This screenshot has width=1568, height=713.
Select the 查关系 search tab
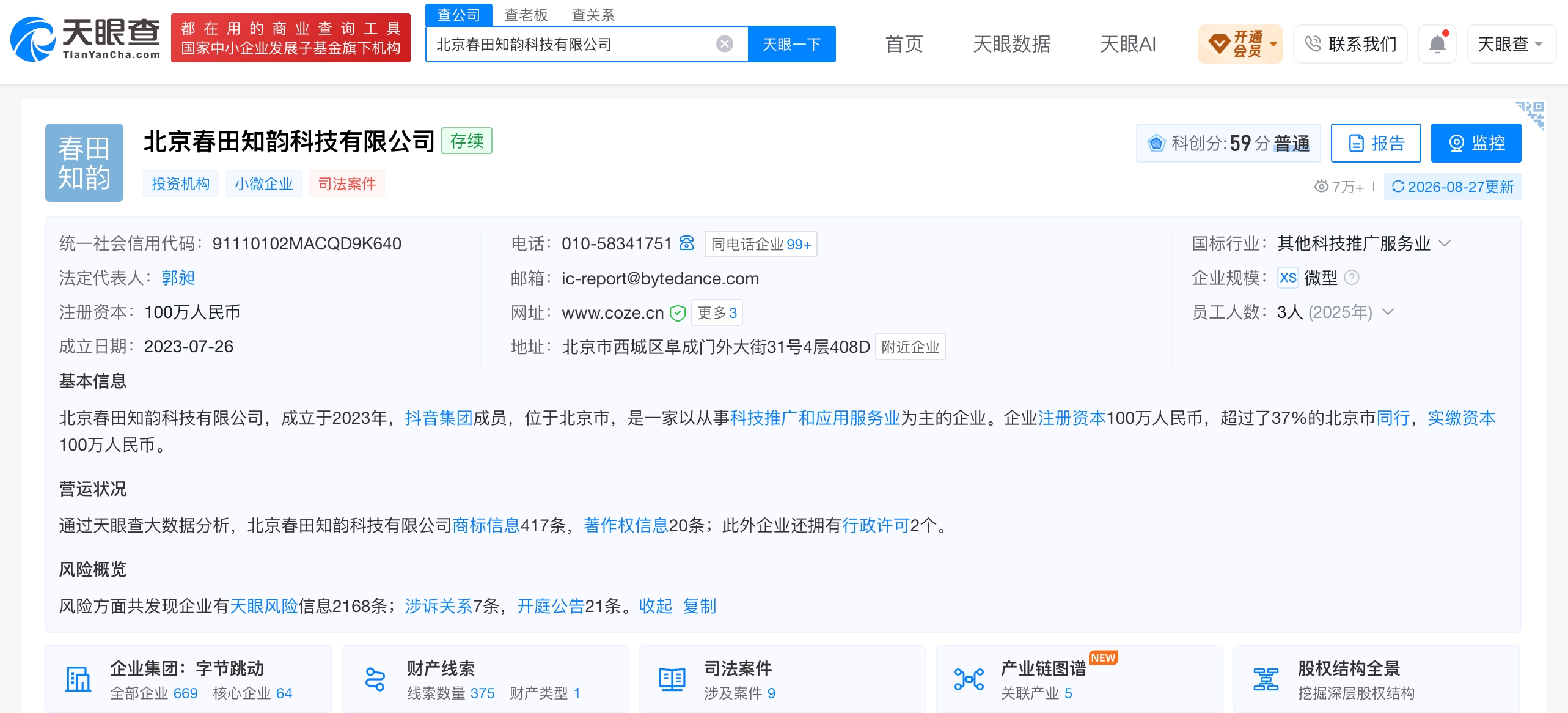pyautogui.click(x=593, y=15)
